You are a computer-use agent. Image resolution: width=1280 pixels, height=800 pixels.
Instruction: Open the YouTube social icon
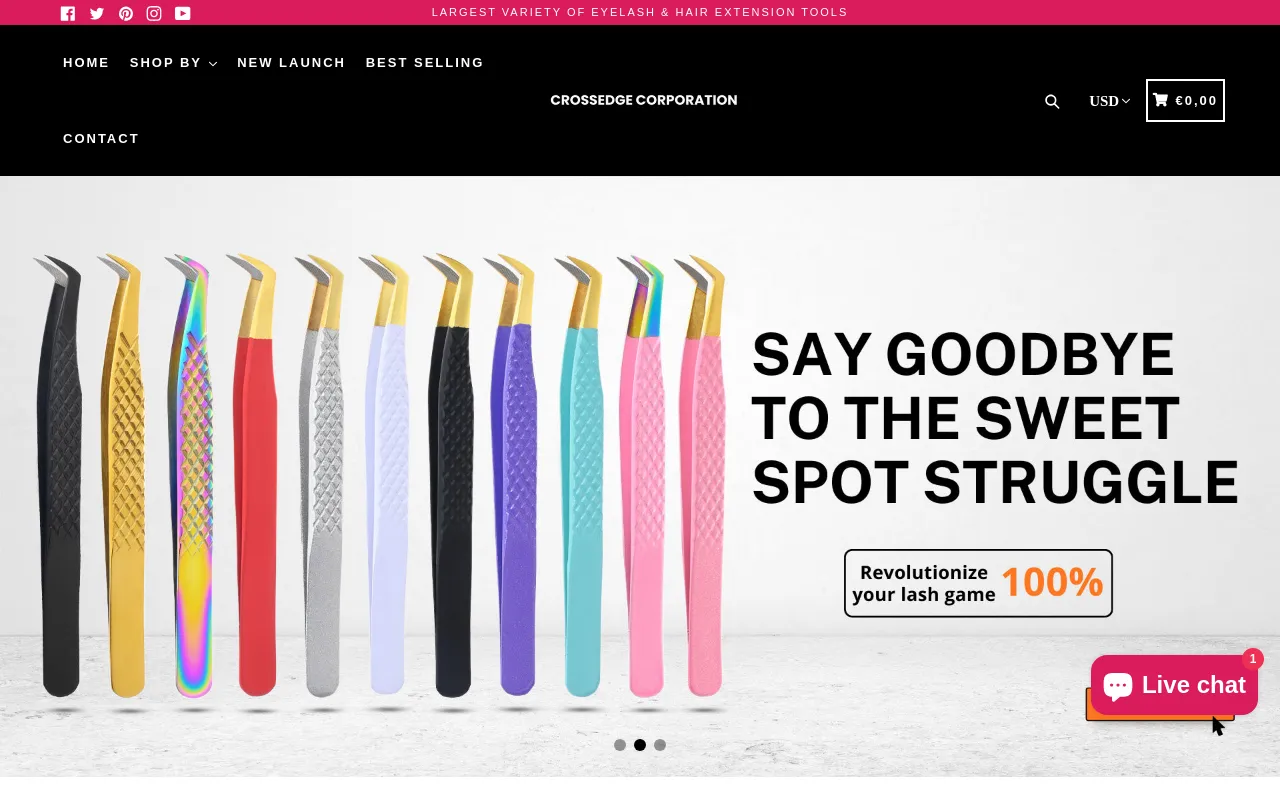183,13
